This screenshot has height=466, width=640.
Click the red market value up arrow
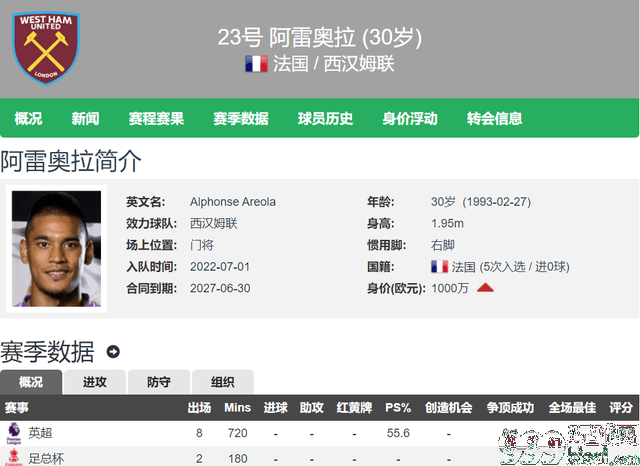485,288
